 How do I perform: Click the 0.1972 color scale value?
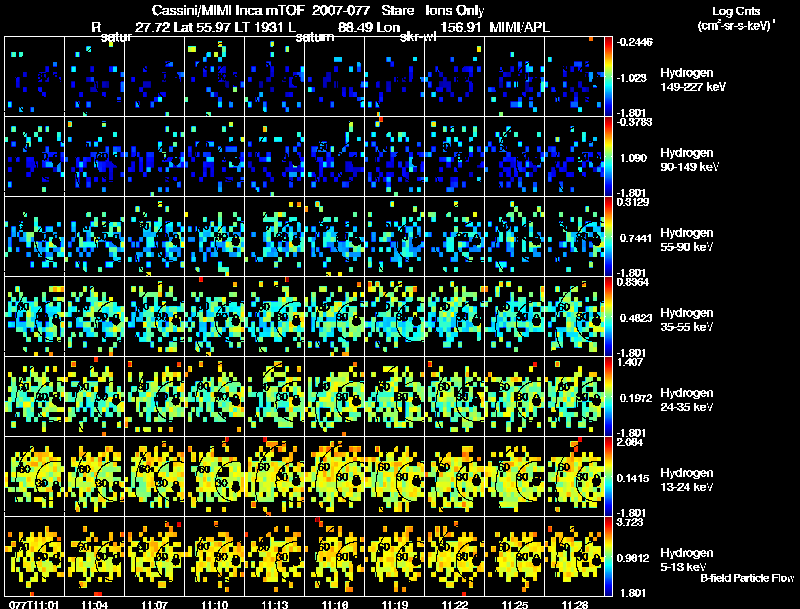pos(636,398)
